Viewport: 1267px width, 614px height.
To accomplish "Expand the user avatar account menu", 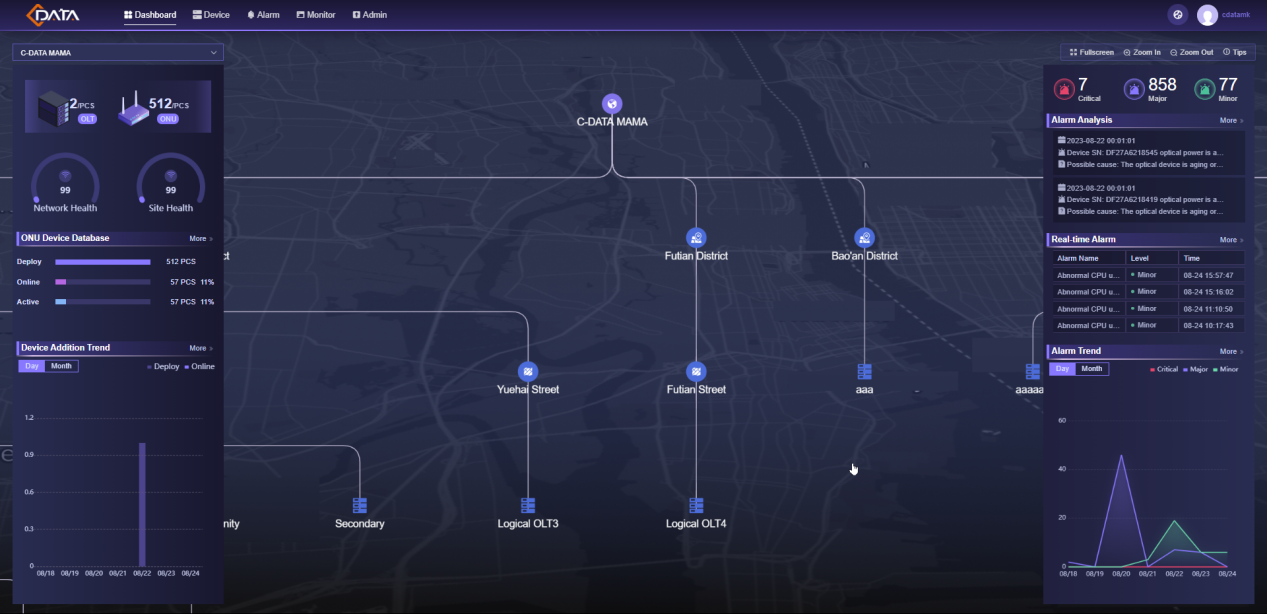I will (x=1208, y=15).
